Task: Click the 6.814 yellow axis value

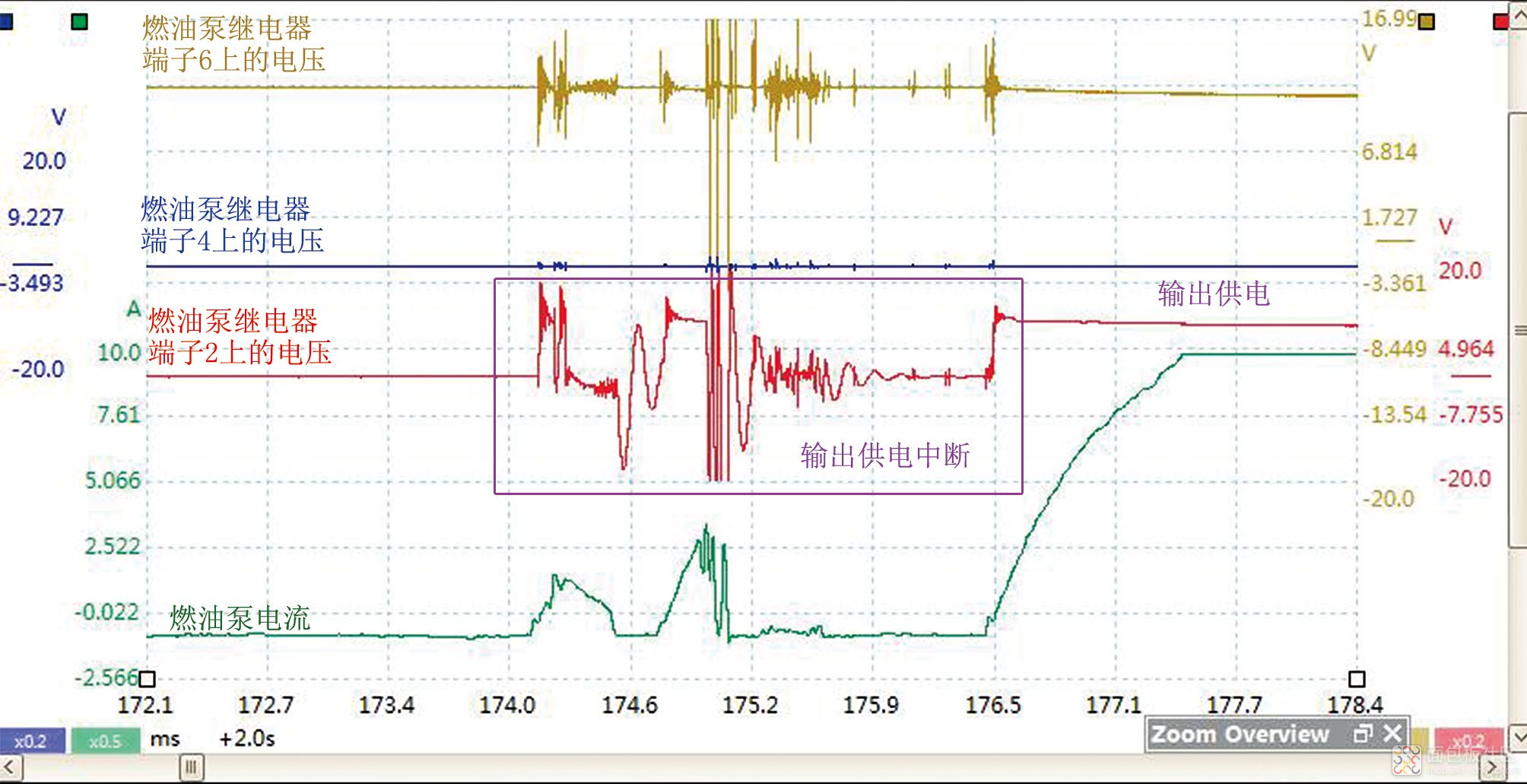Action: click(1389, 151)
